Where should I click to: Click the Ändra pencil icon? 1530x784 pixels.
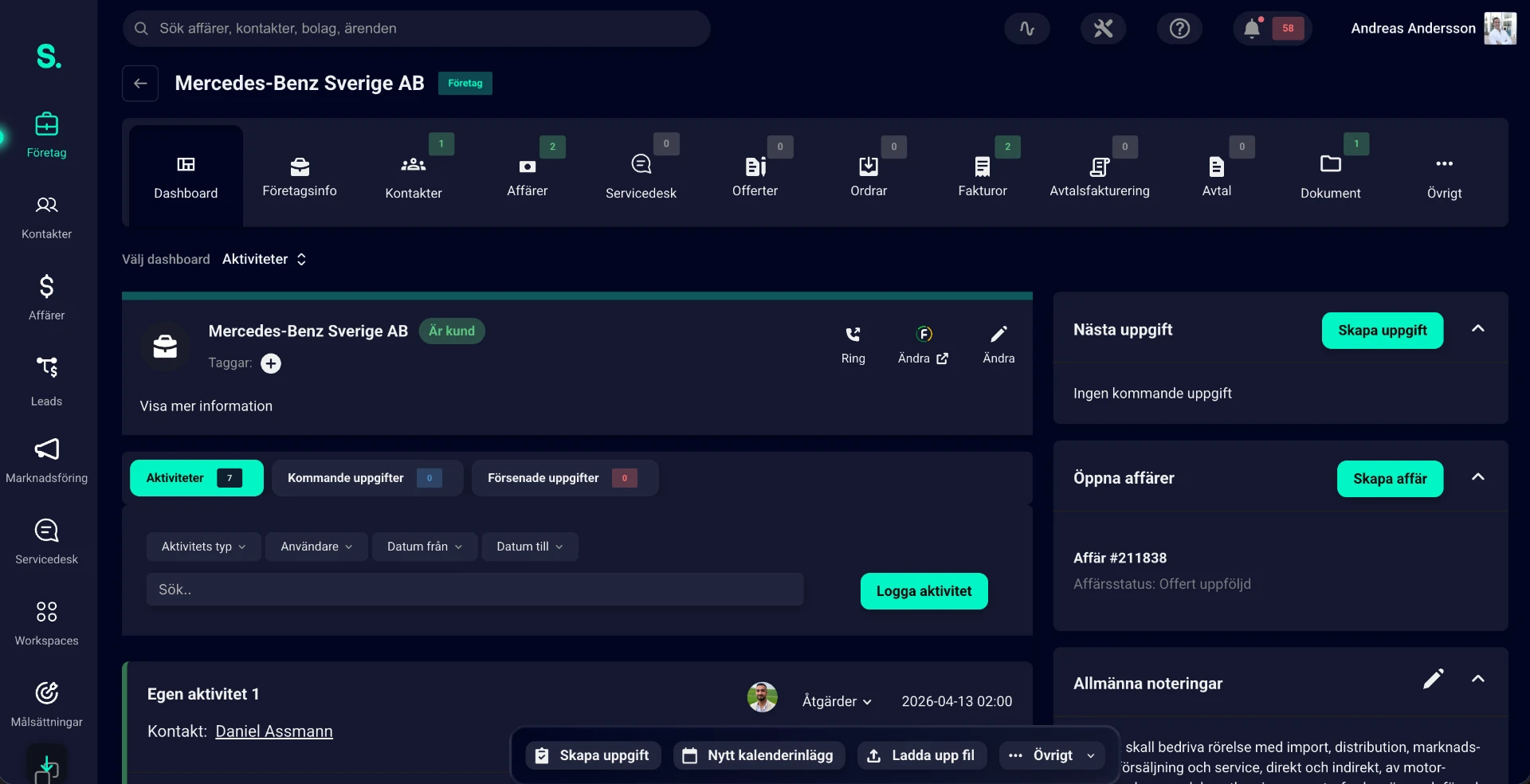(998, 345)
